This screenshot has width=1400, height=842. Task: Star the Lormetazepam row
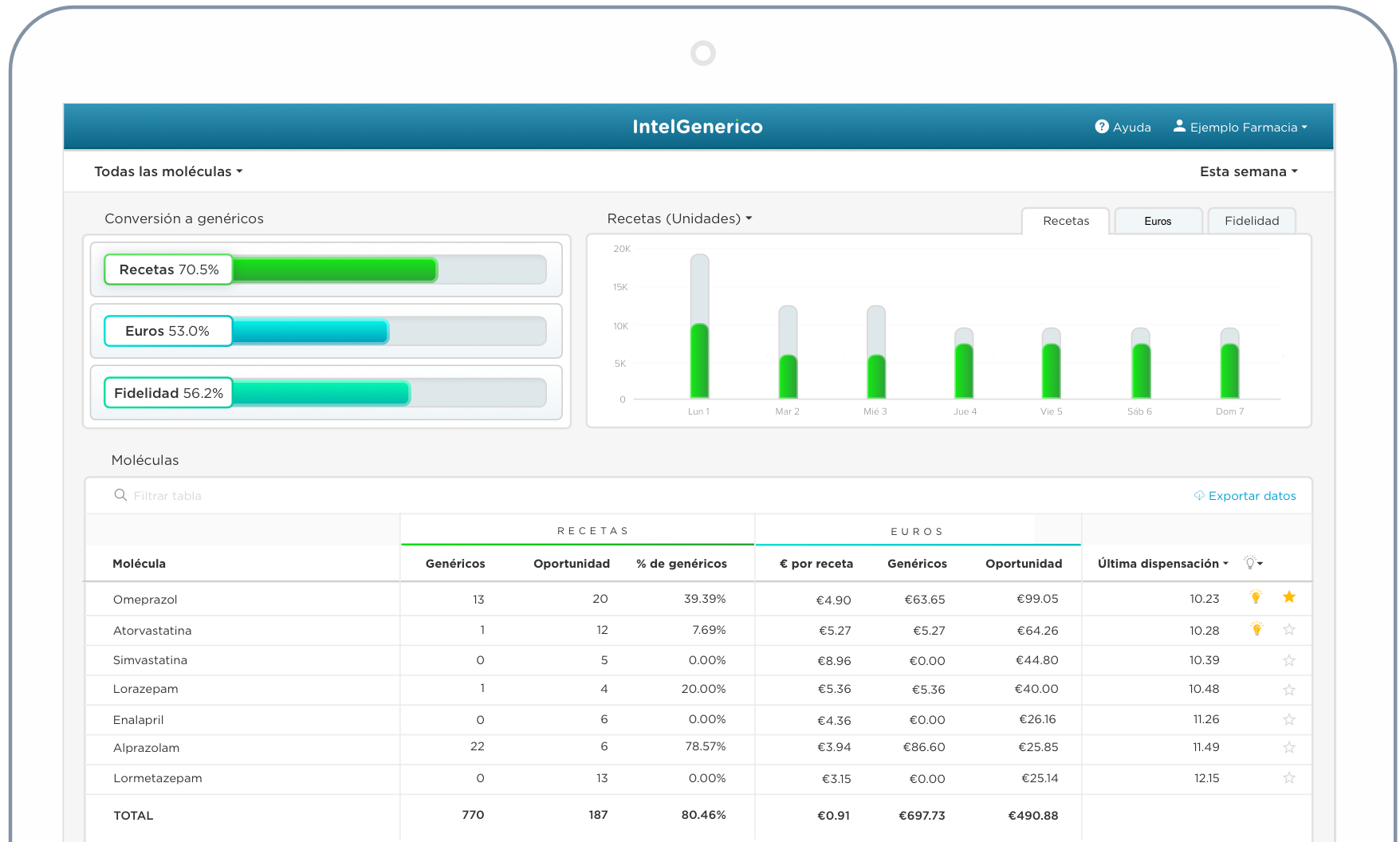pos(1289,777)
